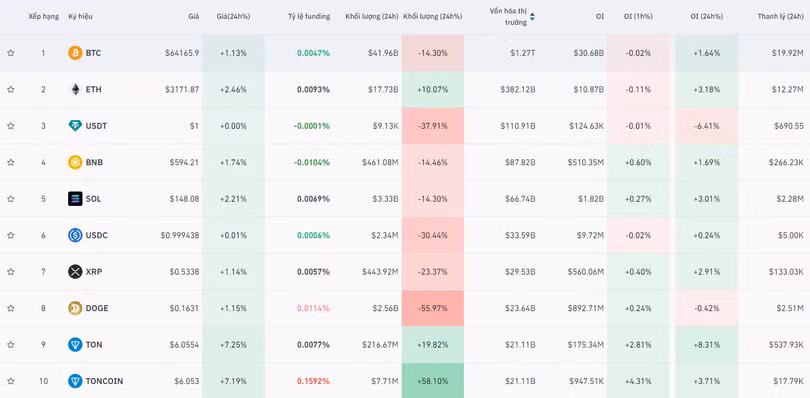This screenshot has height=398, width=810.
Task: Click the Tether logo in USDT row
Action: (x=75, y=126)
